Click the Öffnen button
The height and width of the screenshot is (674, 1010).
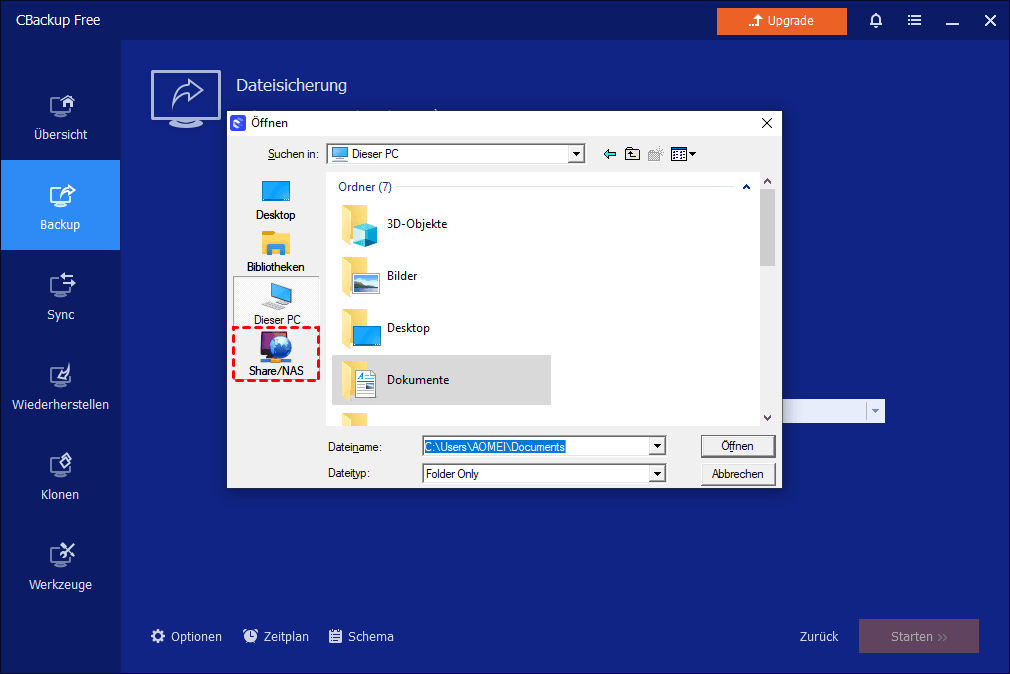[737, 446]
